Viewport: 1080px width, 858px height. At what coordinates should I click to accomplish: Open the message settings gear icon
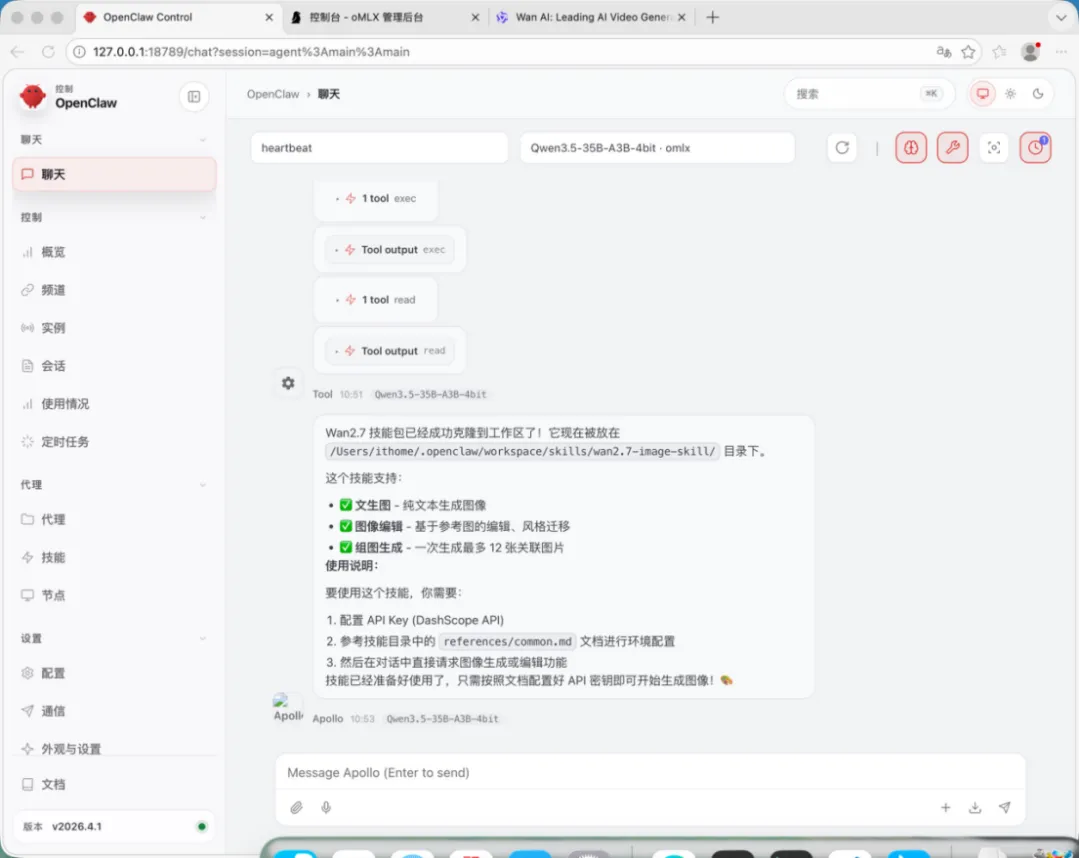coord(288,383)
